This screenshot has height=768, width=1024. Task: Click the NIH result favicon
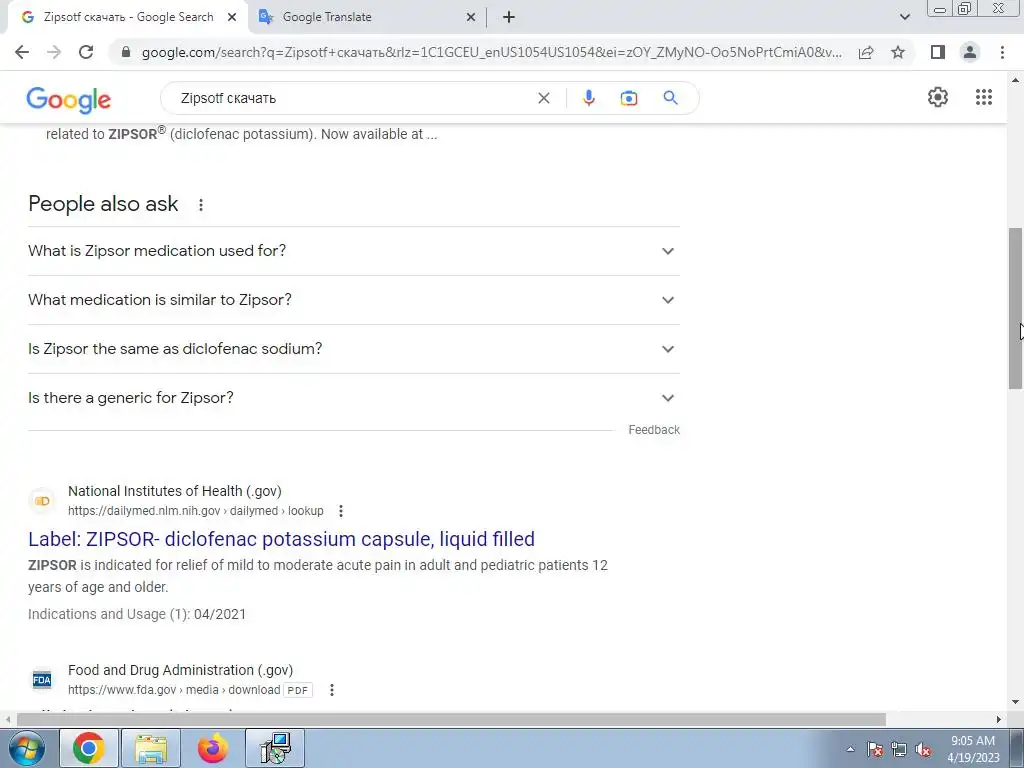click(42, 501)
